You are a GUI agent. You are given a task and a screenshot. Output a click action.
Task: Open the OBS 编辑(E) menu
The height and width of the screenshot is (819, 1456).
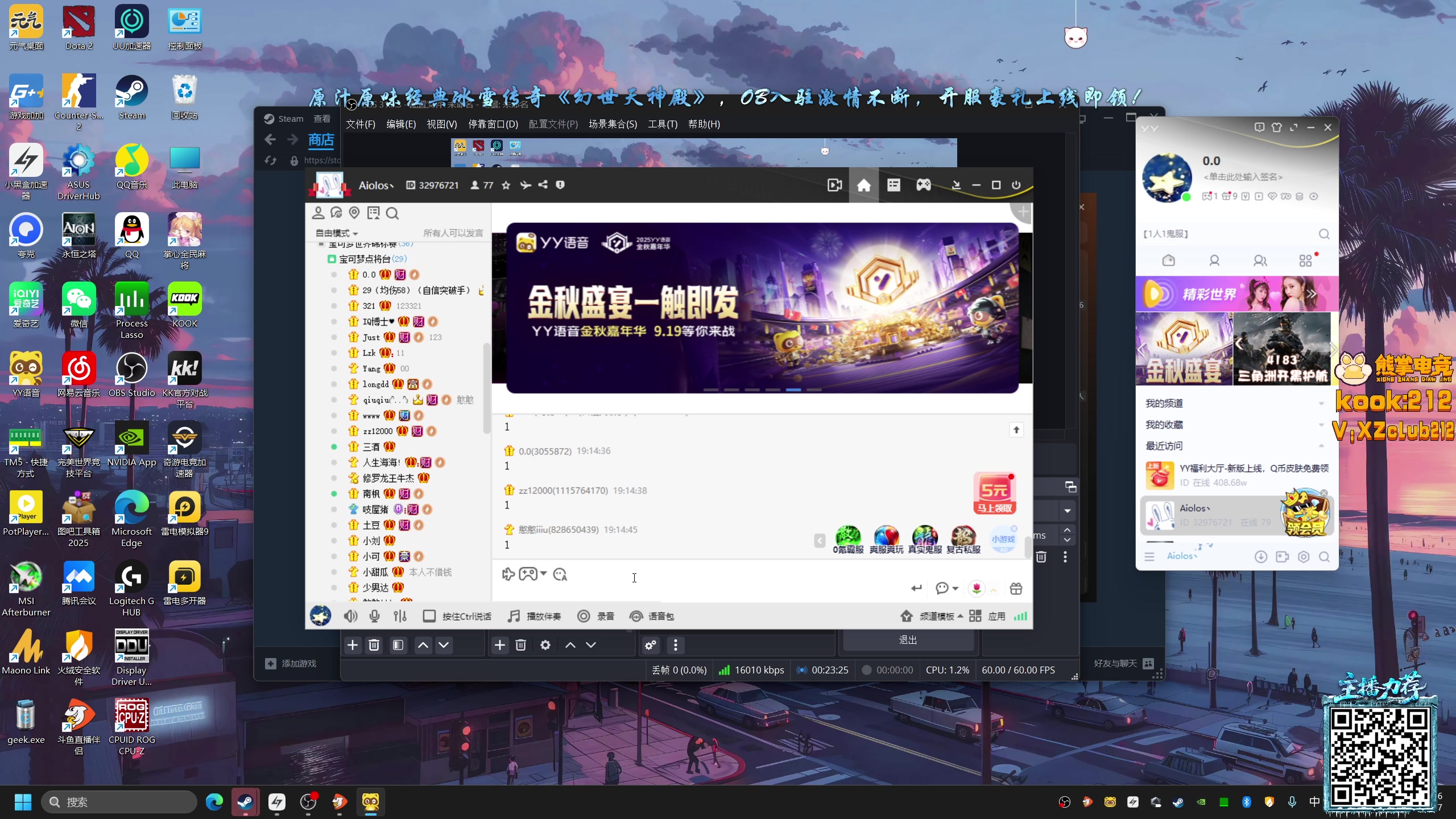[x=401, y=124]
